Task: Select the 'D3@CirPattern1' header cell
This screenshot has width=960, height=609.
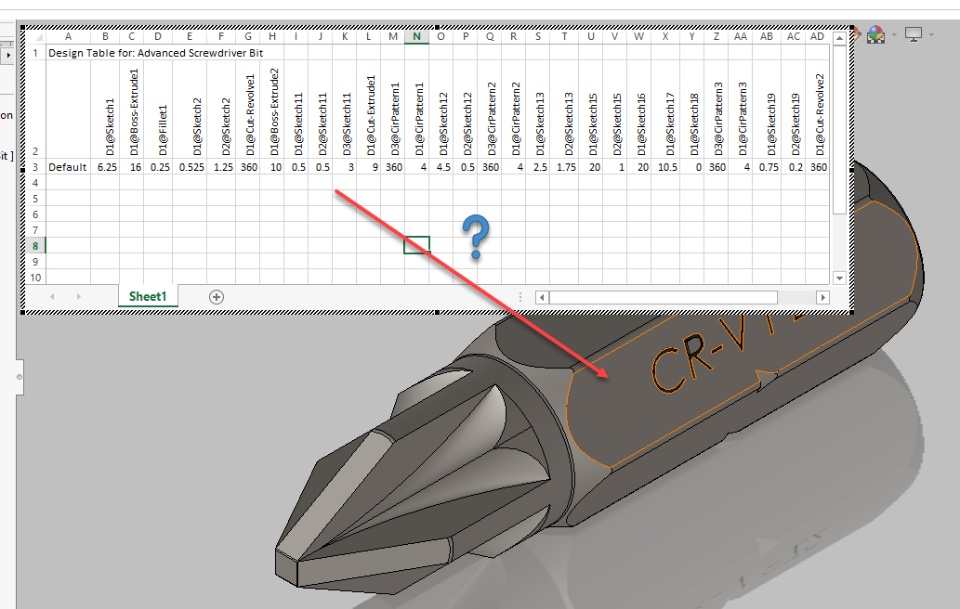Action: click(392, 110)
